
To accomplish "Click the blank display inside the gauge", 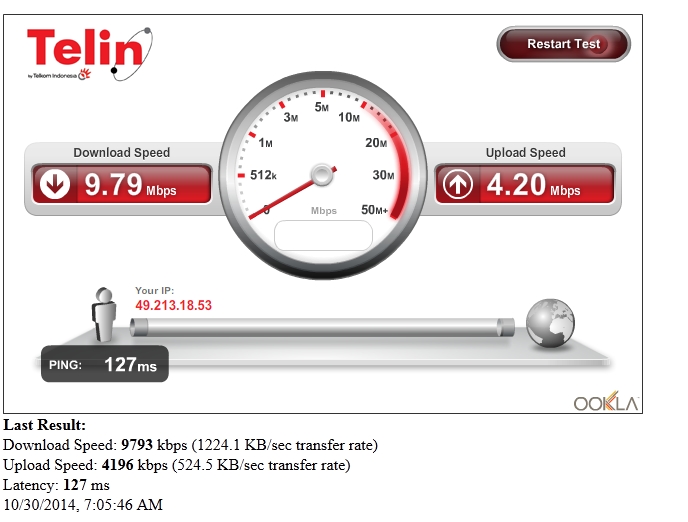I will [x=323, y=236].
